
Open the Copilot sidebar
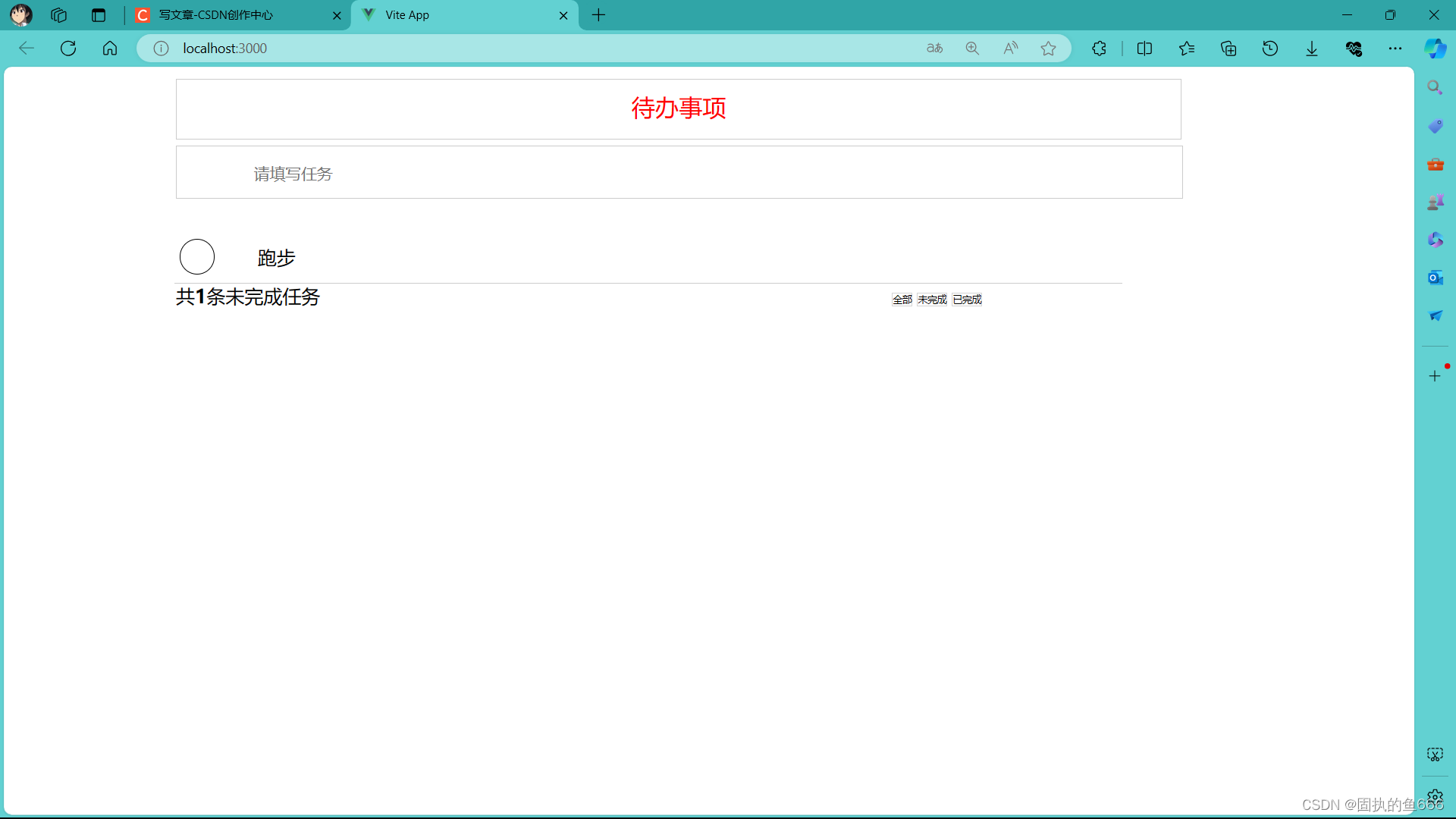click(1435, 49)
